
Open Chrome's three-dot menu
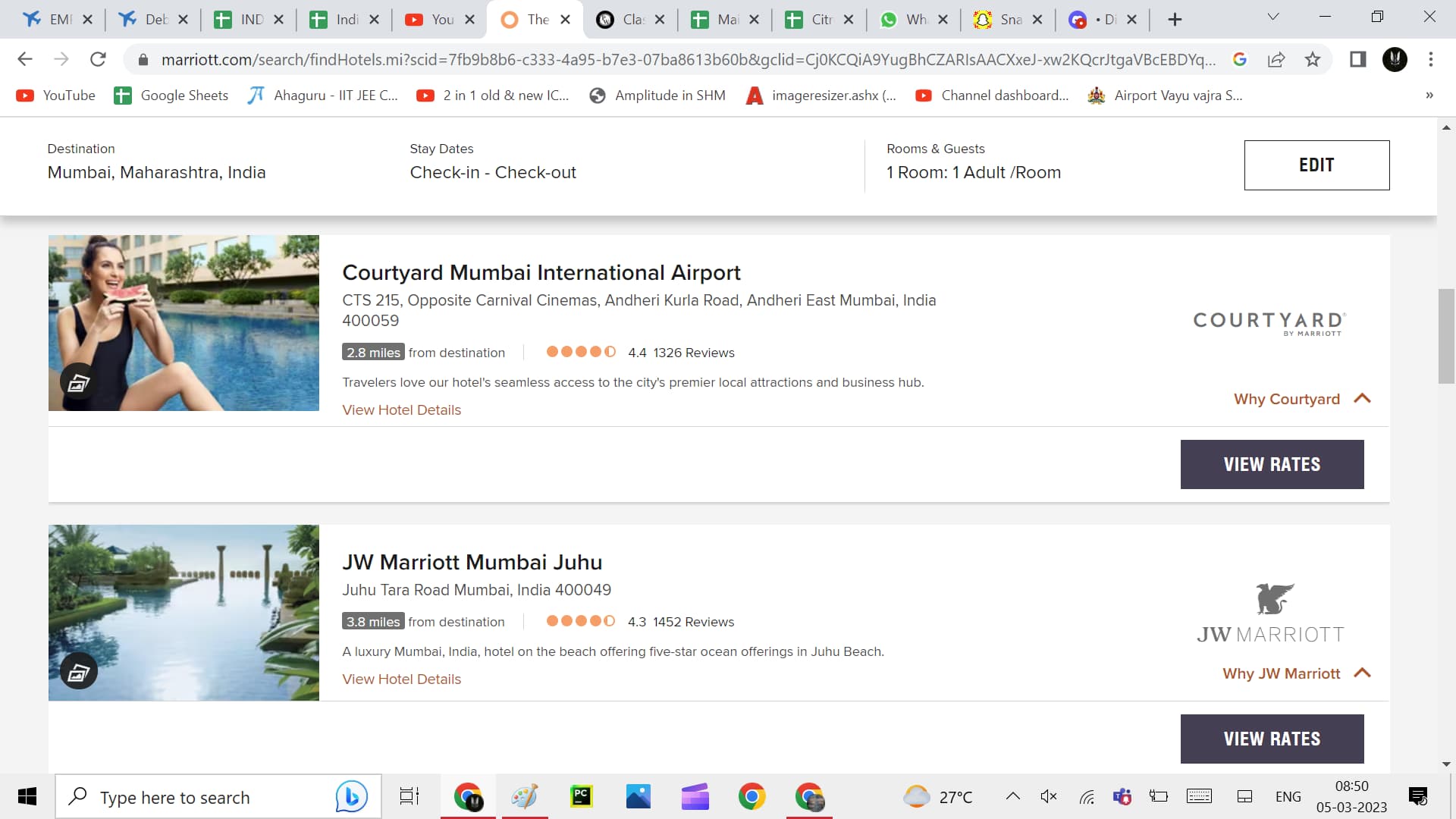coord(1431,59)
